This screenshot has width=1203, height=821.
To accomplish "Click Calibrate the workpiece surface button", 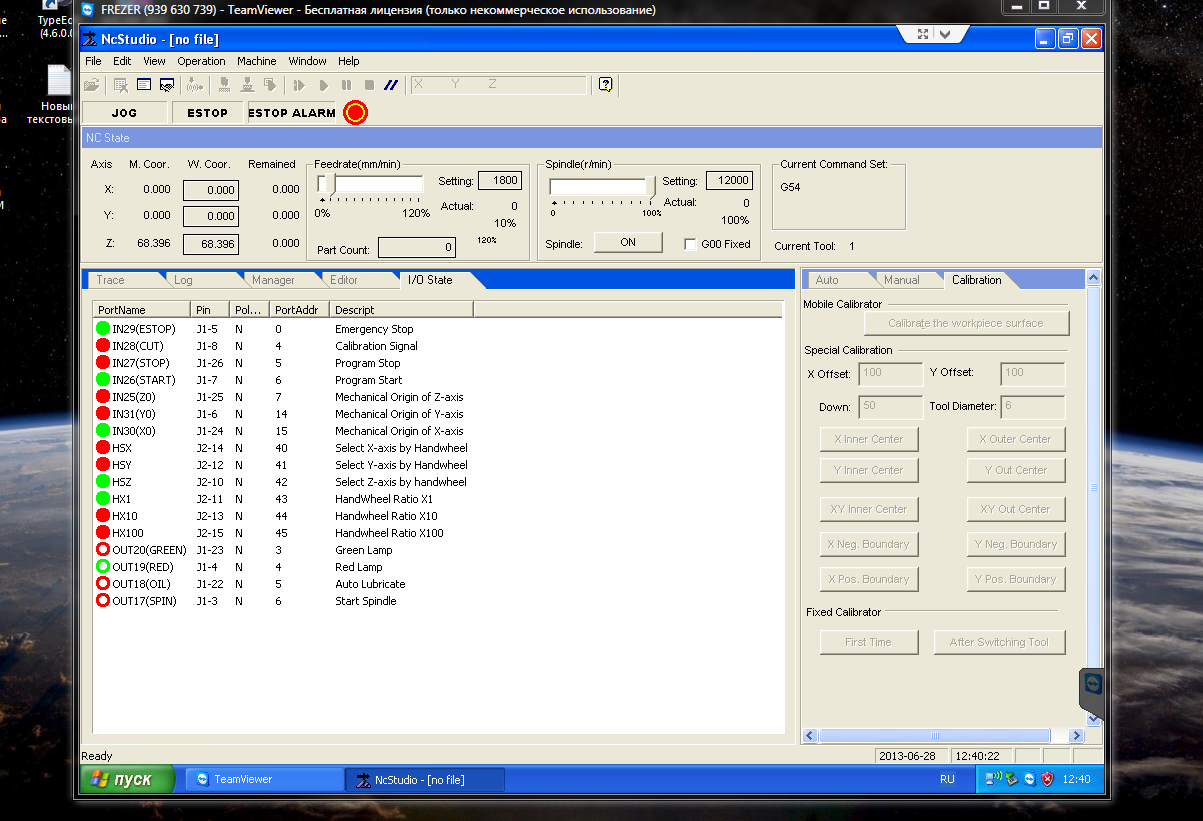I will click(965, 323).
